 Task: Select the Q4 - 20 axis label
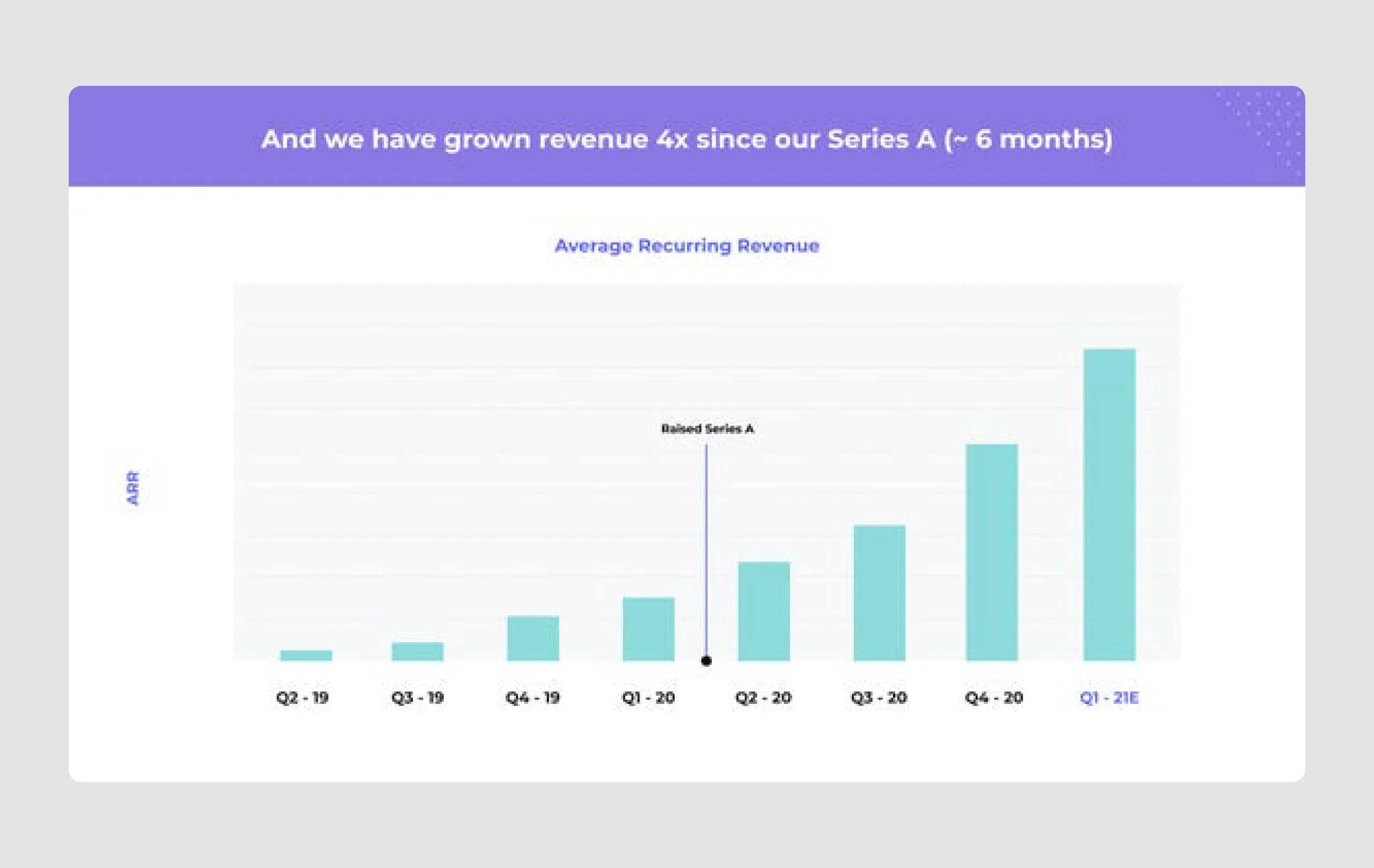click(x=993, y=697)
